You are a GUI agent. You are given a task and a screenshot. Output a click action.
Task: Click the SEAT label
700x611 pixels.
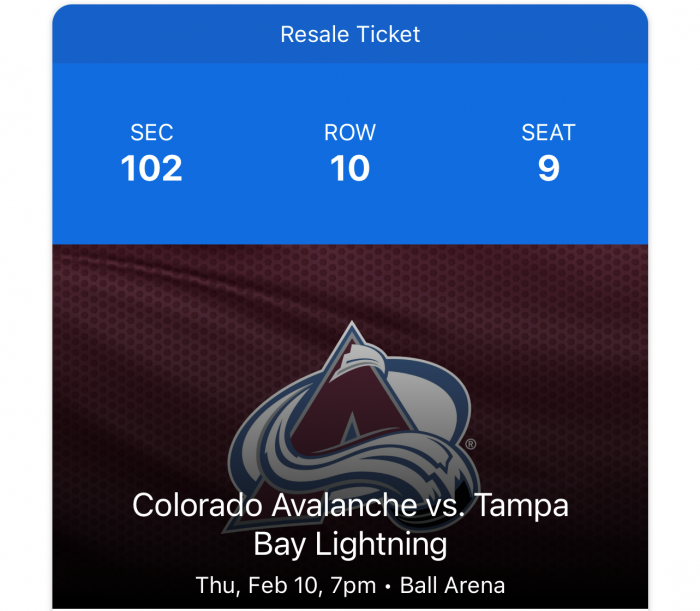pos(548,133)
